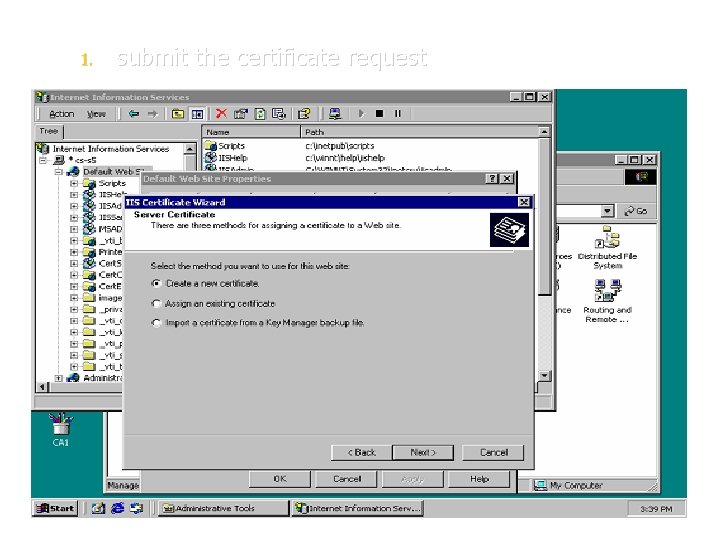Expand the images folder node
The image size is (720, 540).
(x=73, y=298)
